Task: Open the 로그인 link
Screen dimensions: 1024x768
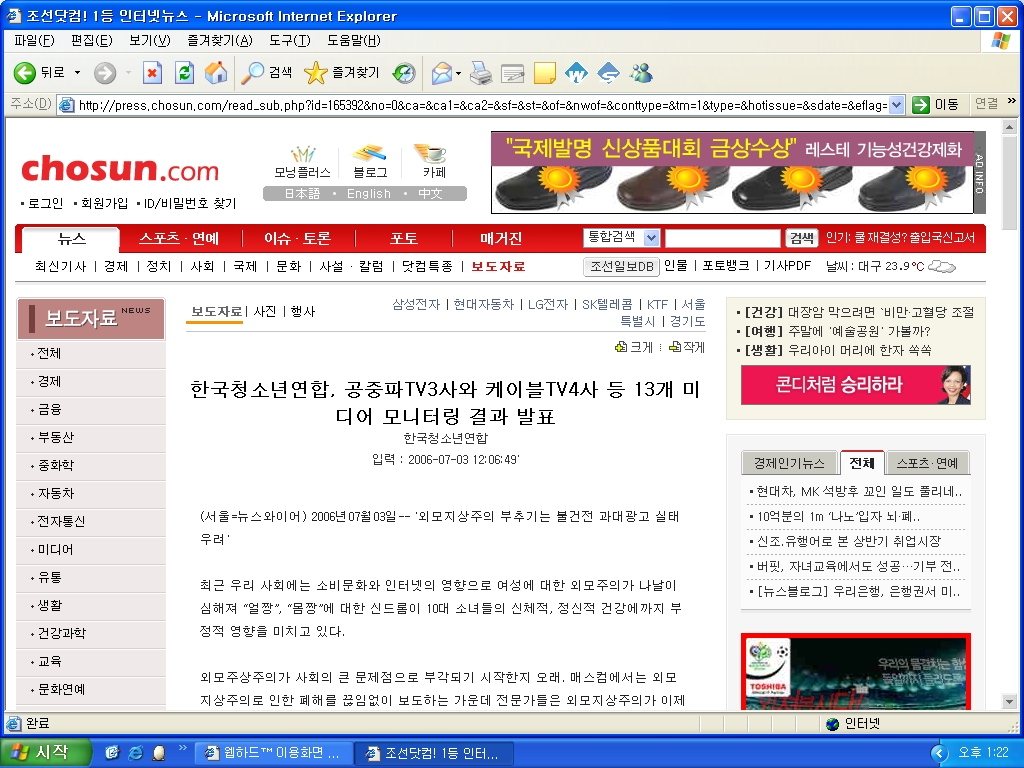Action: coord(45,203)
